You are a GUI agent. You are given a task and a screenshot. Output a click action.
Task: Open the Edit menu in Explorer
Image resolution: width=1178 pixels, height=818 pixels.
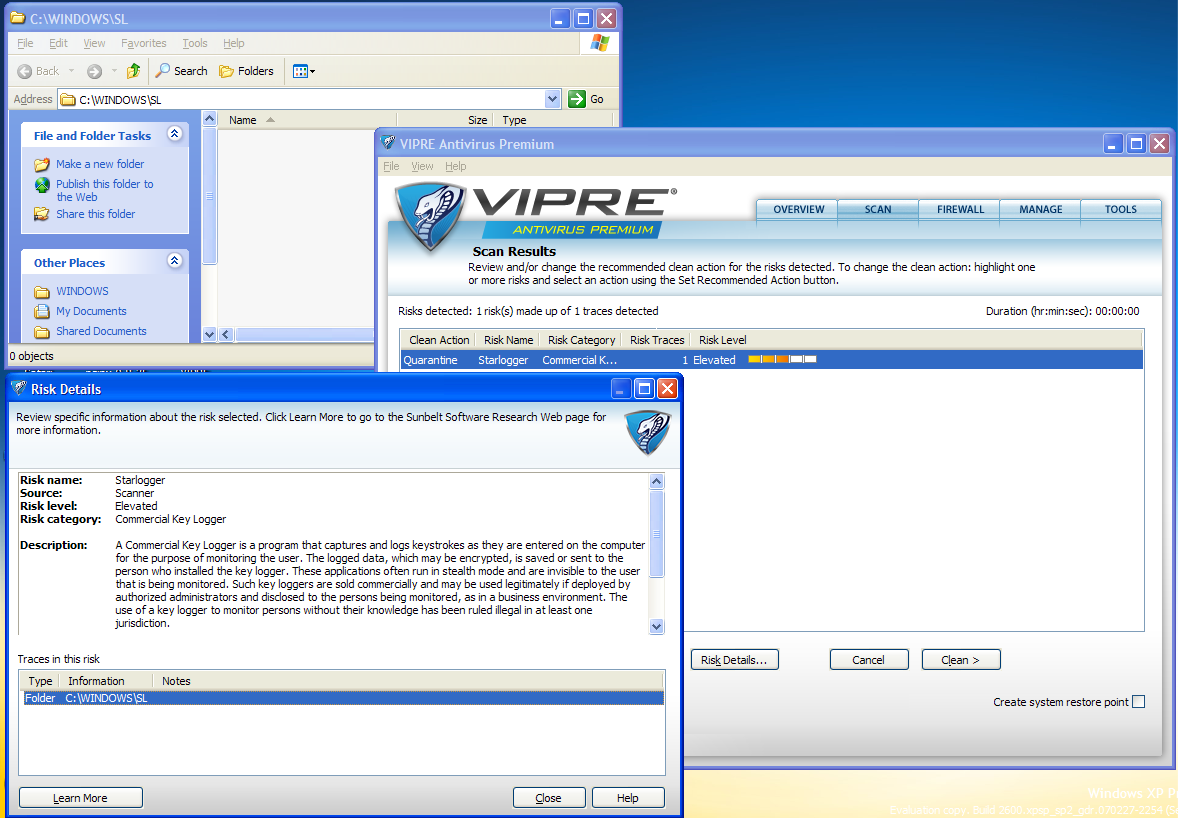pyautogui.click(x=59, y=43)
